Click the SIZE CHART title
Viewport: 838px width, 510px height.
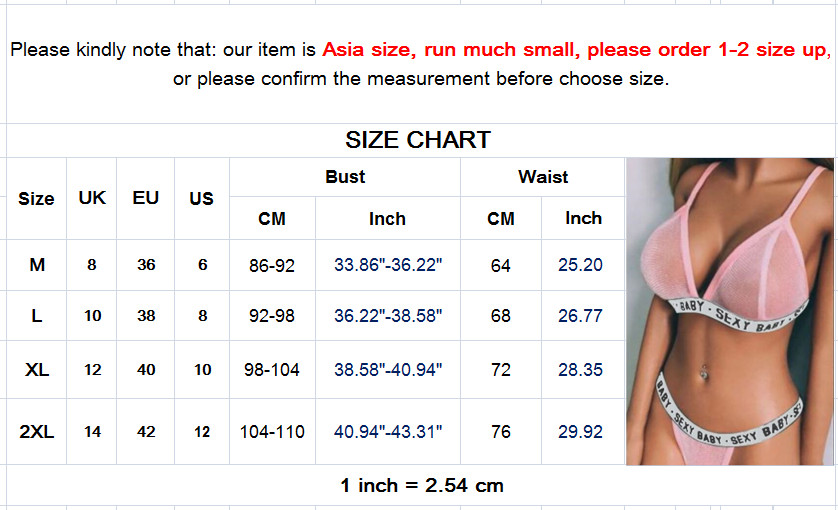click(x=418, y=140)
